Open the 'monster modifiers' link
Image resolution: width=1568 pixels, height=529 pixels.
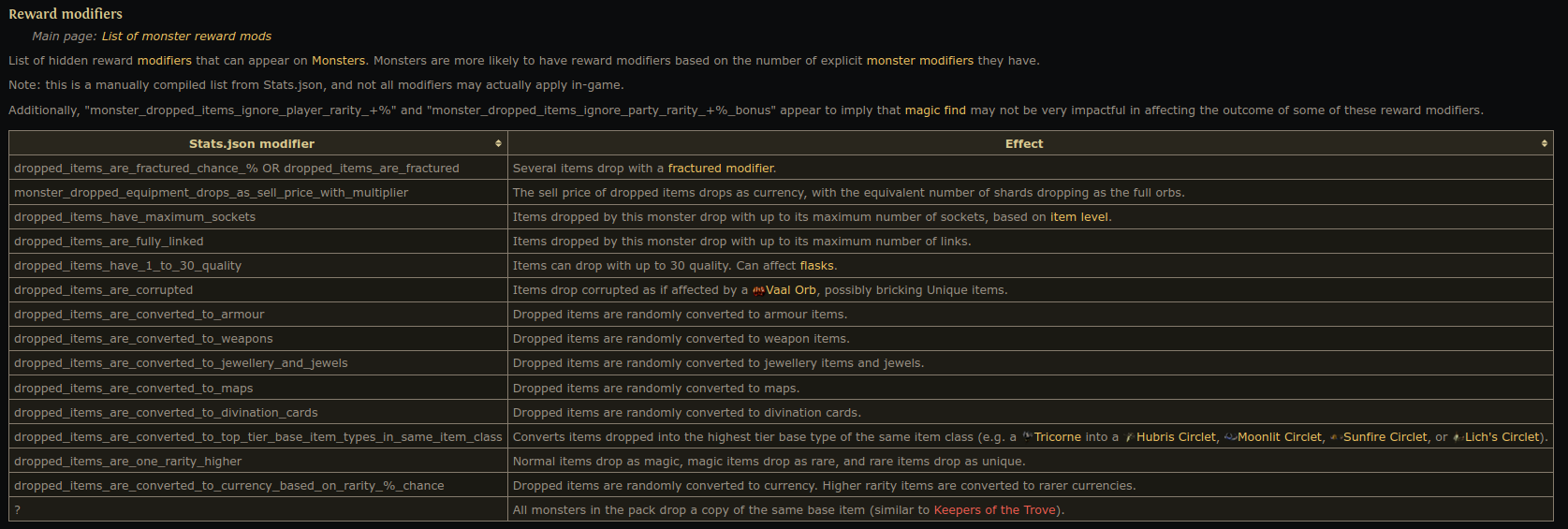pos(920,61)
